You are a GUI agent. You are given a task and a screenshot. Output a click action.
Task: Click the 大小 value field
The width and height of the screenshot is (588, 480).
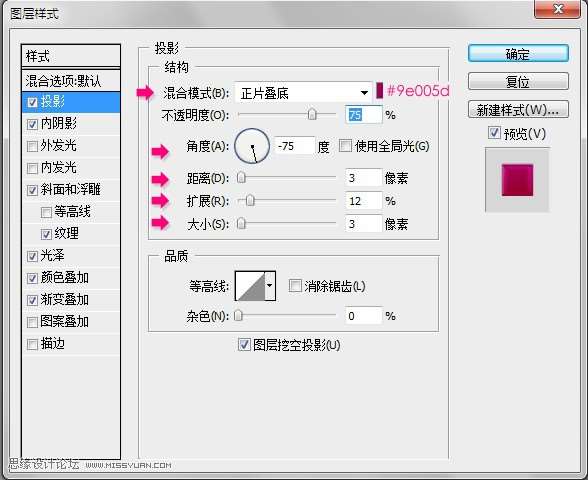pyautogui.click(x=364, y=224)
